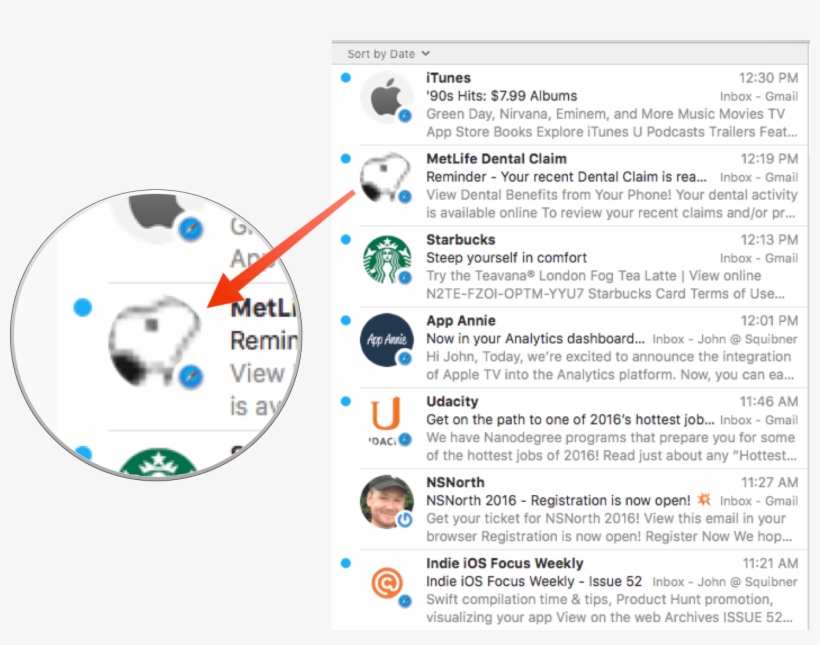Select Get on the path to 2016's hottest job subject

[x=570, y=420]
